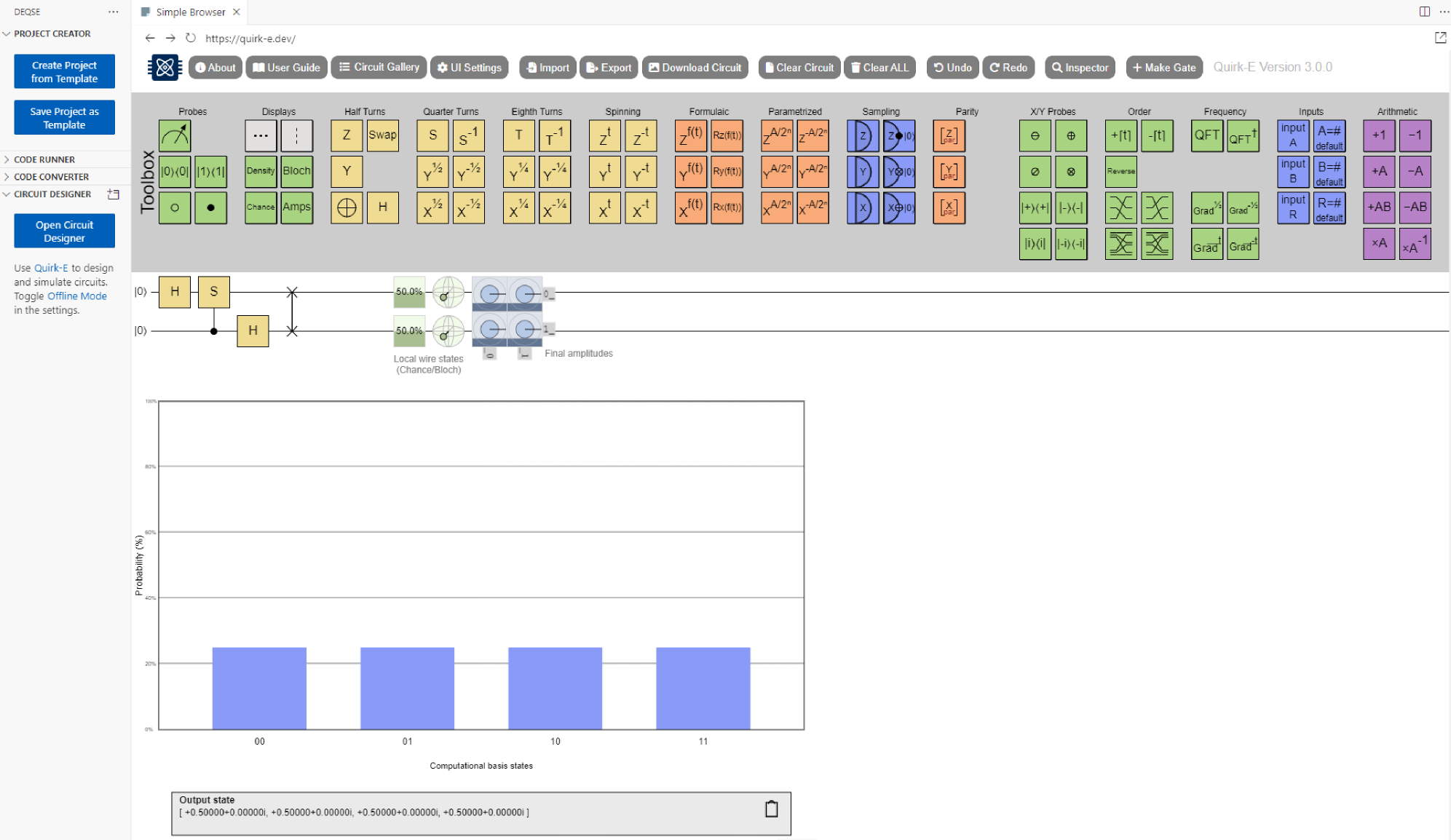The image size is (1451, 840).
Task: Pick the Bloch sphere display gate
Action: click(296, 171)
